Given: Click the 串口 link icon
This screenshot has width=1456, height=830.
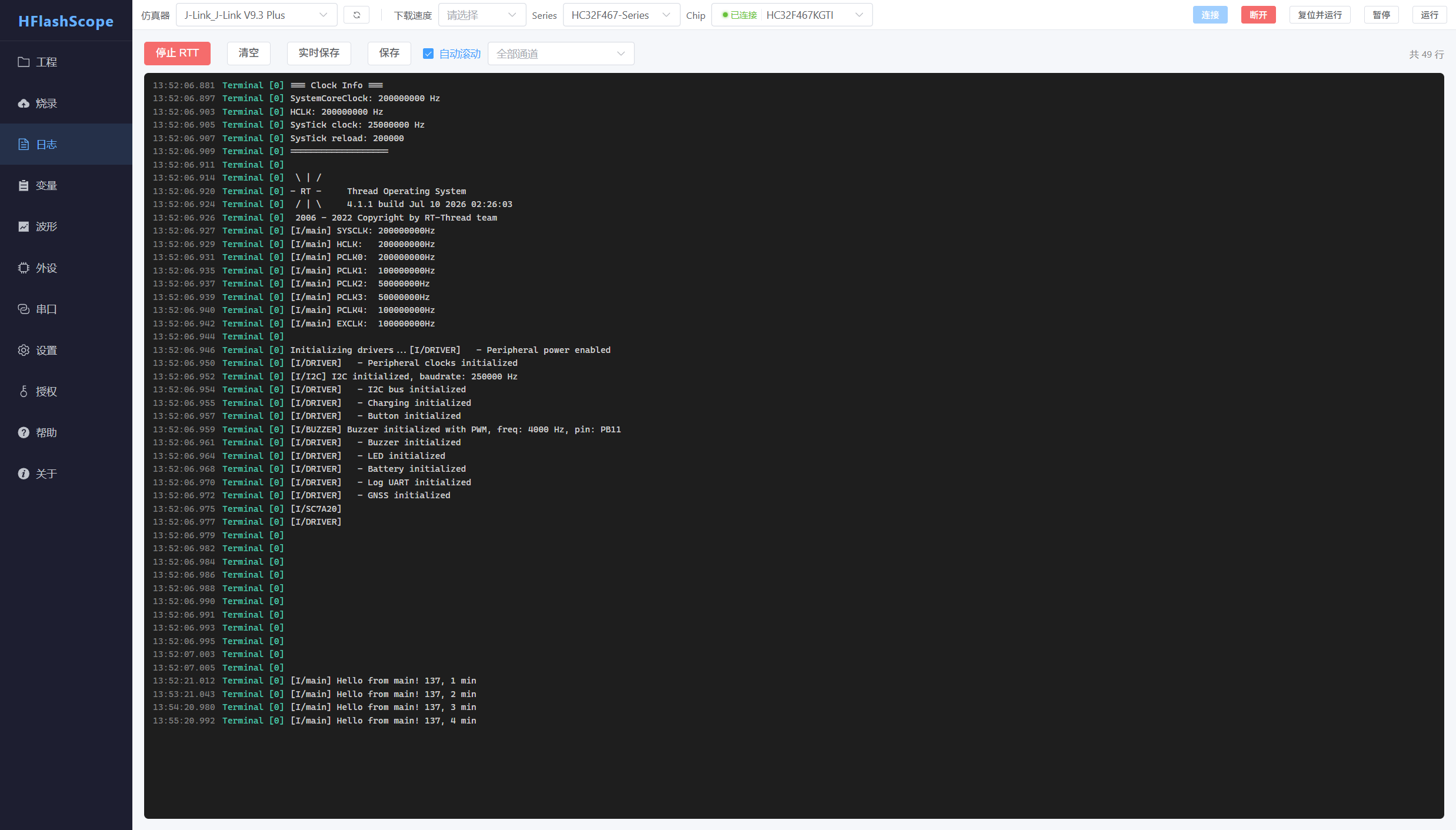Looking at the screenshot, I should [24, 309].
